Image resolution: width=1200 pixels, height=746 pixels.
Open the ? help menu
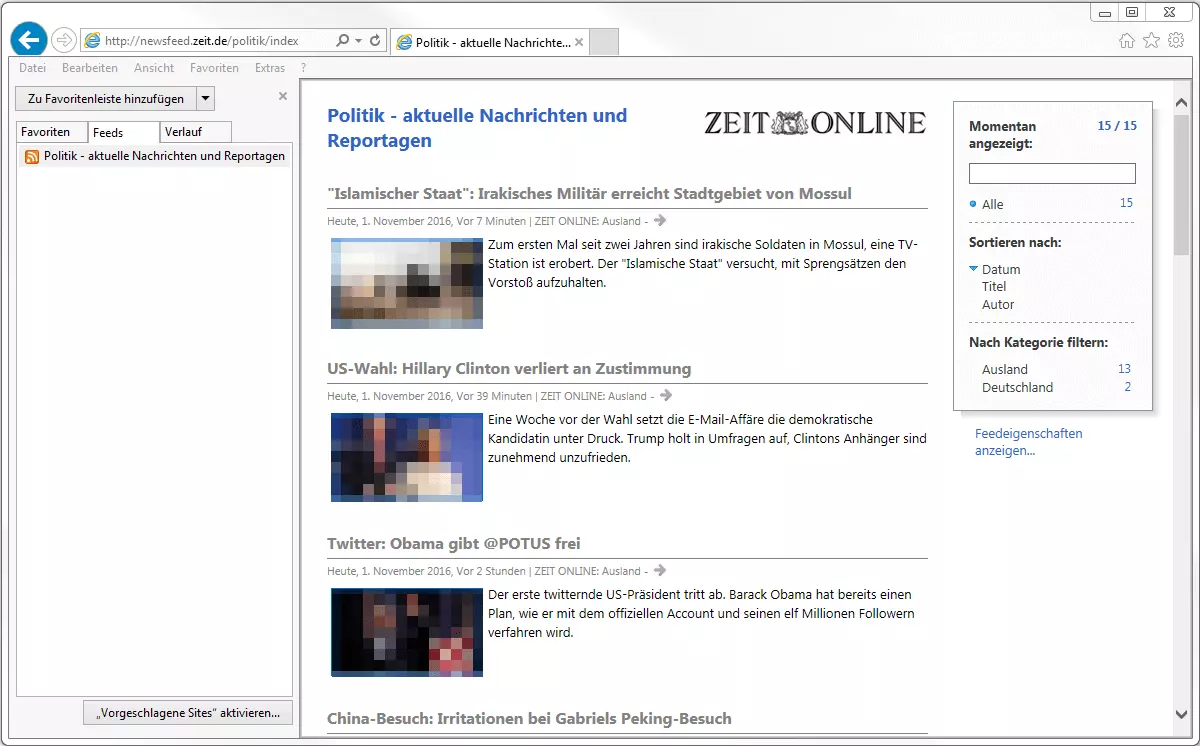303,68
